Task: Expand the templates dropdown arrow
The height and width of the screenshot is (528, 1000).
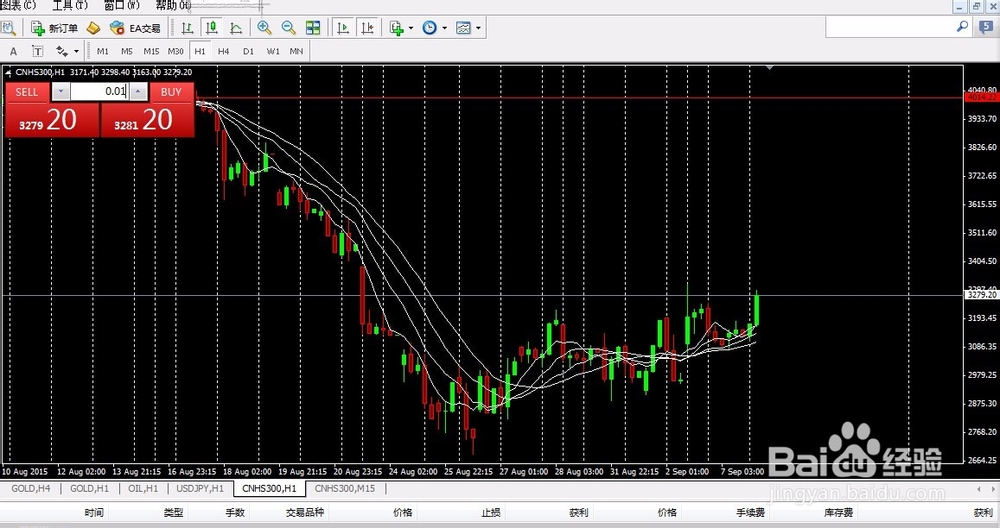Action: pos(478,28)
